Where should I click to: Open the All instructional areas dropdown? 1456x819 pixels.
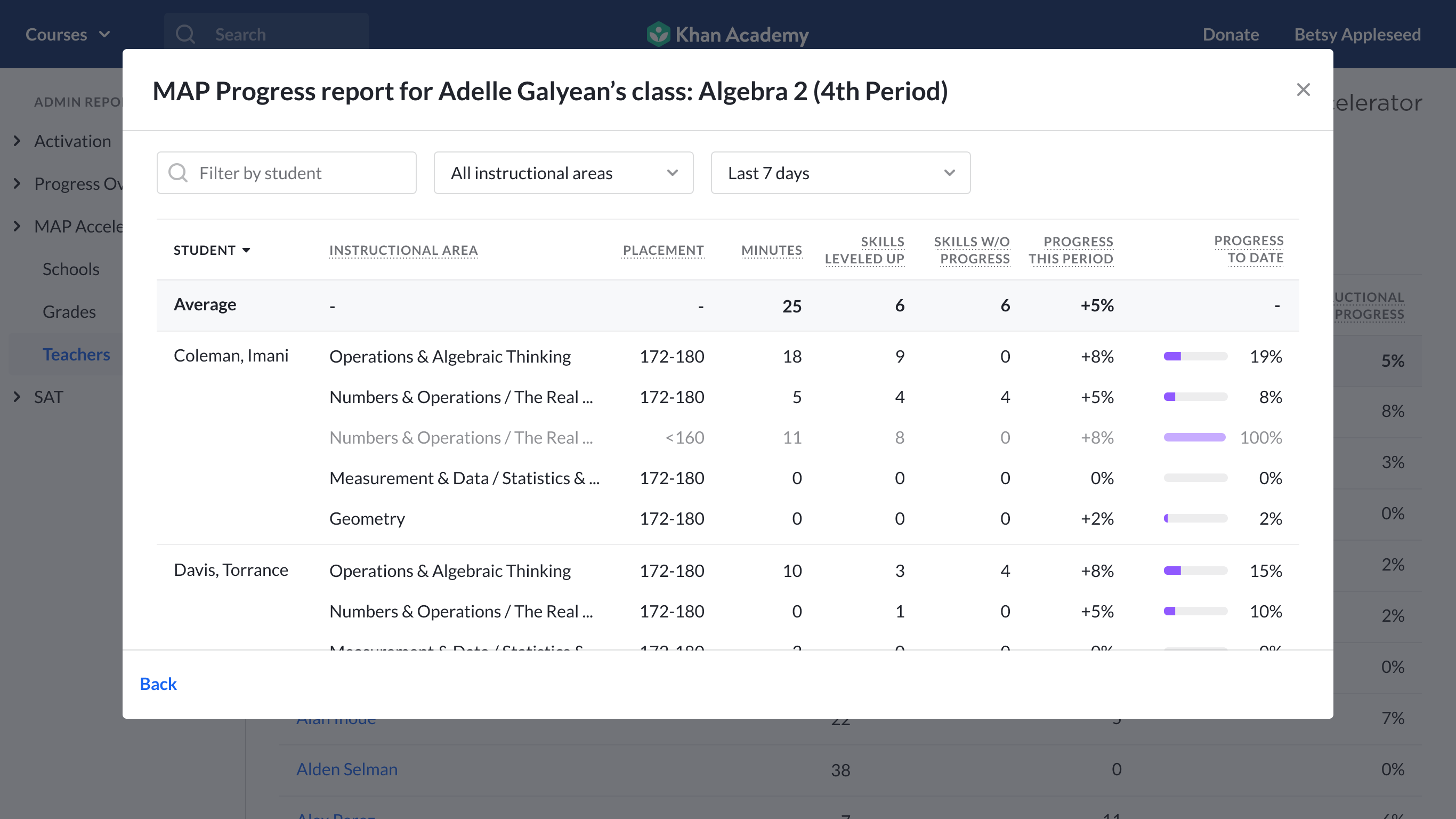click(x=563, y=173)
